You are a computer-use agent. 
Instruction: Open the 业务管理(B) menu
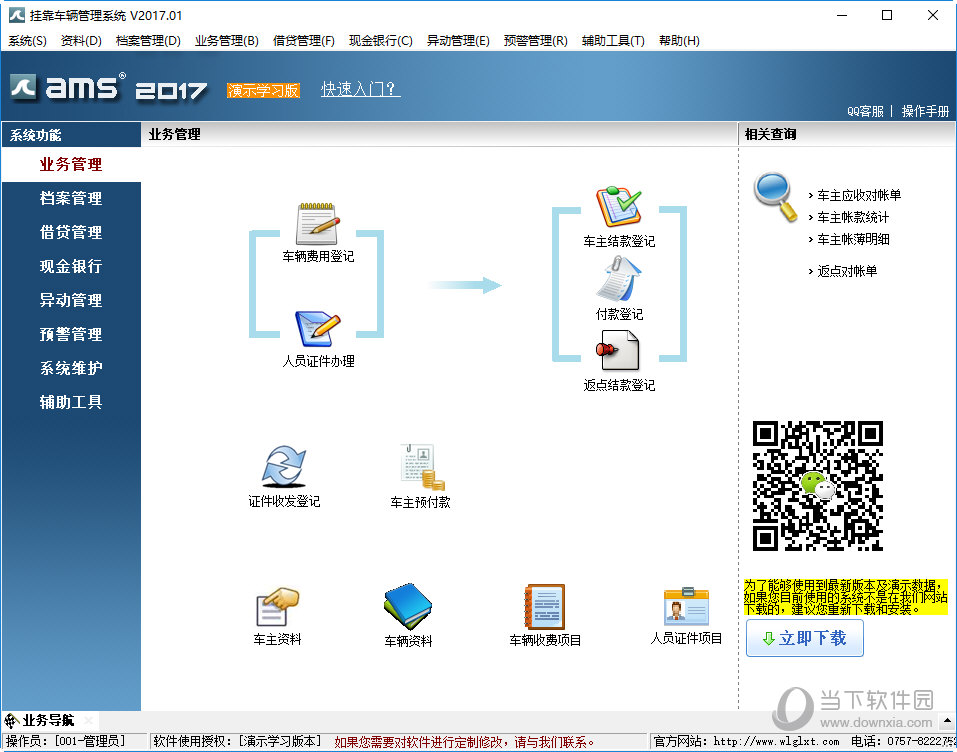tap(227, 41)
